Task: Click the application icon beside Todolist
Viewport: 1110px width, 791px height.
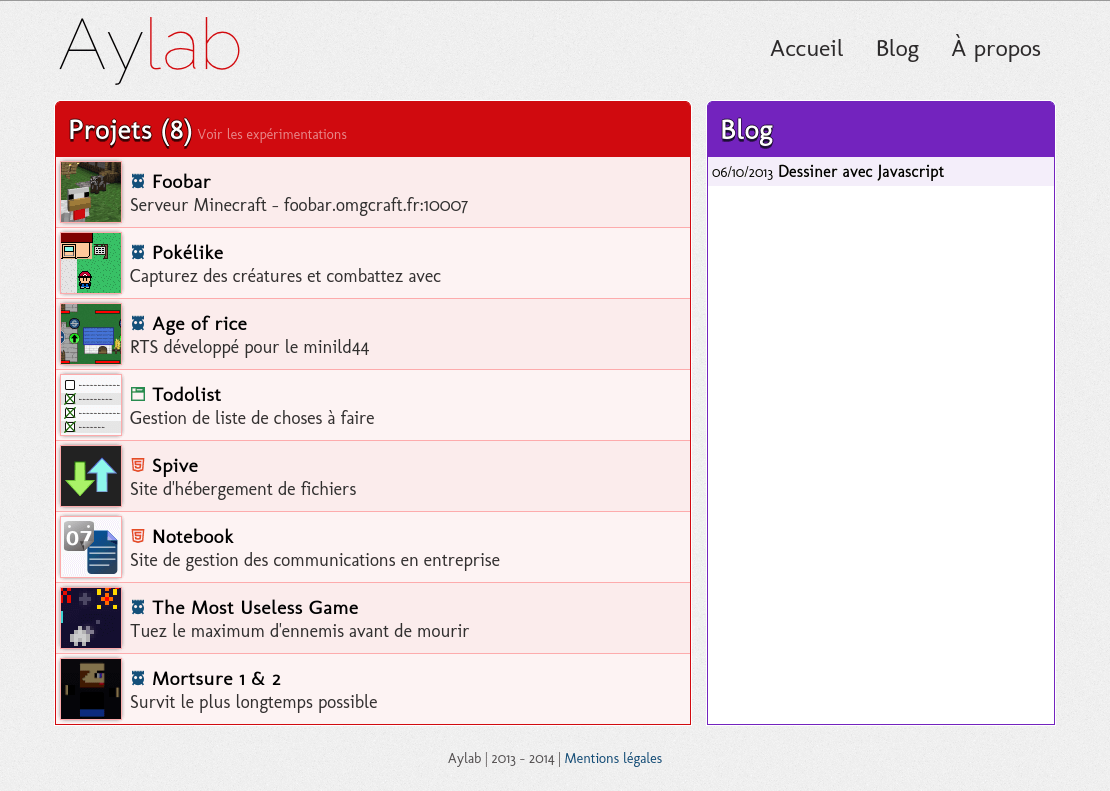Action: coord(138,394)
